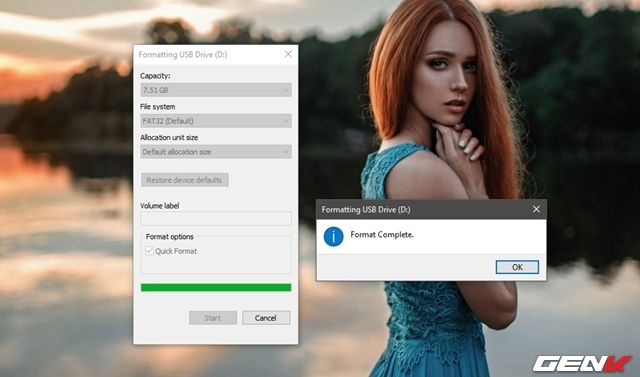Click Restore device defaults button
This screenshot has width=640, height=377.
[x=184, y=180]
